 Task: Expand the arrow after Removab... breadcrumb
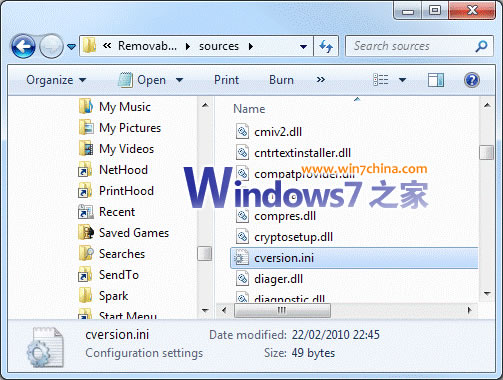188,46
